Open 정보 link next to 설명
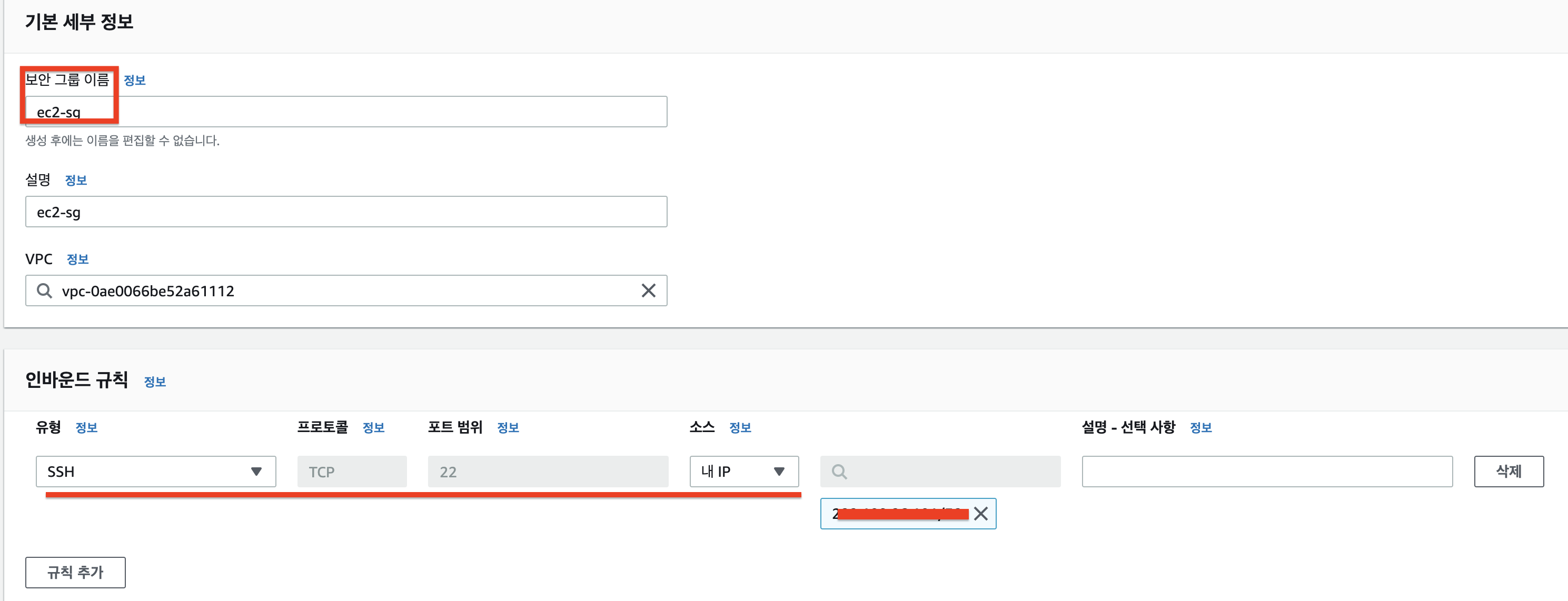Screen dimensions: 1568x601 coord(76,181)
